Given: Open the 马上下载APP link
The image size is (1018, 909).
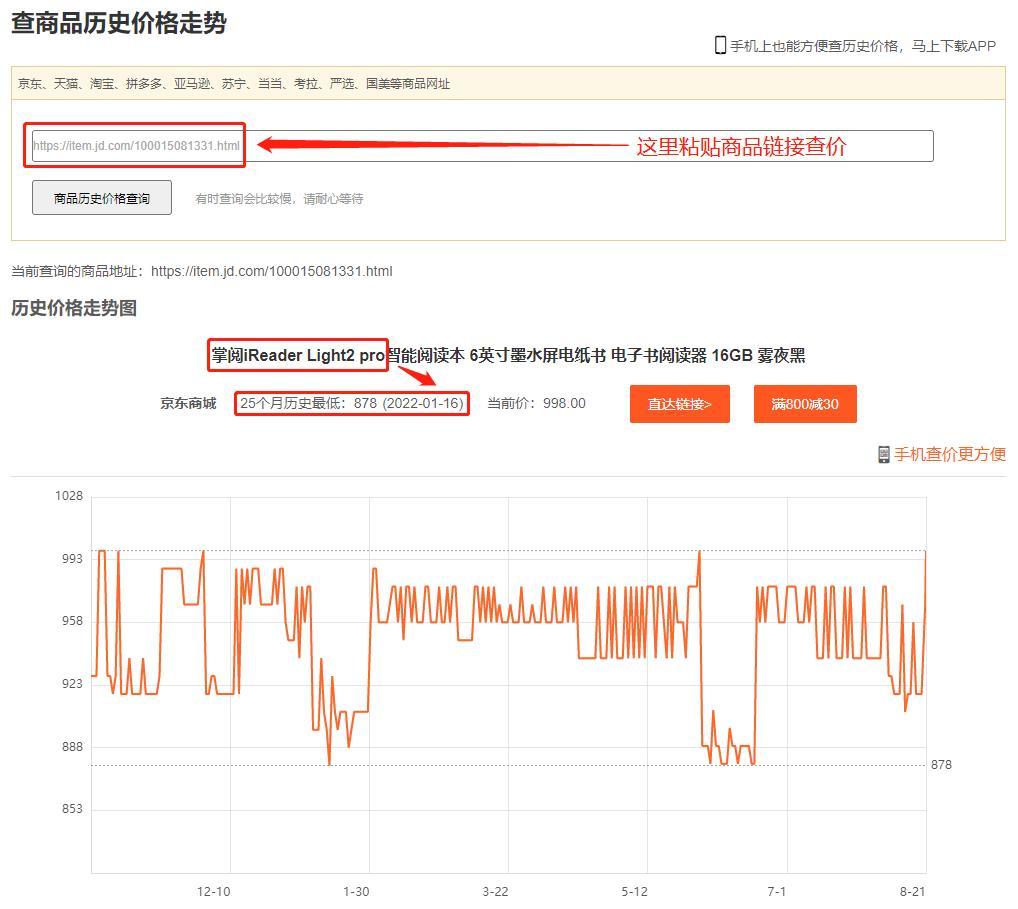Looking at the screenshot, I should (954, 46).
